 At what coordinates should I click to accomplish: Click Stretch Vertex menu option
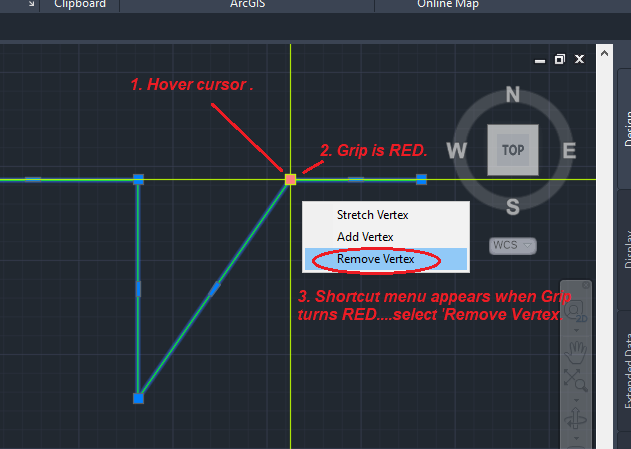[x=372, y=214]
